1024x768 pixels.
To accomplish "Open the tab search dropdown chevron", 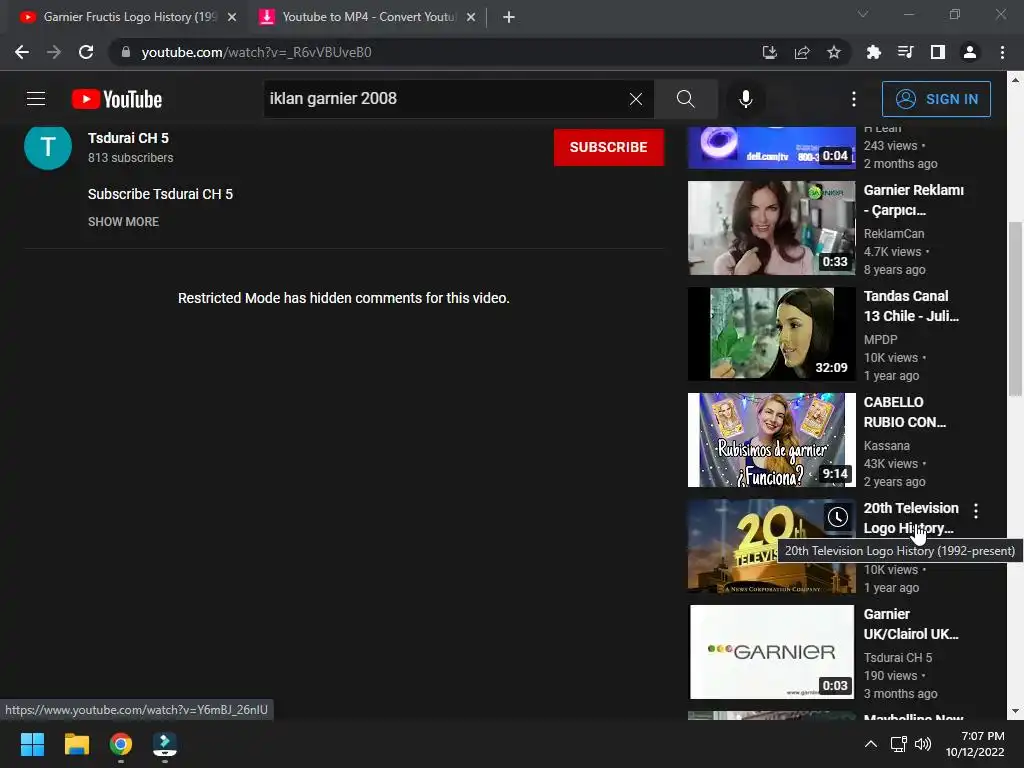I will (863, 14).
